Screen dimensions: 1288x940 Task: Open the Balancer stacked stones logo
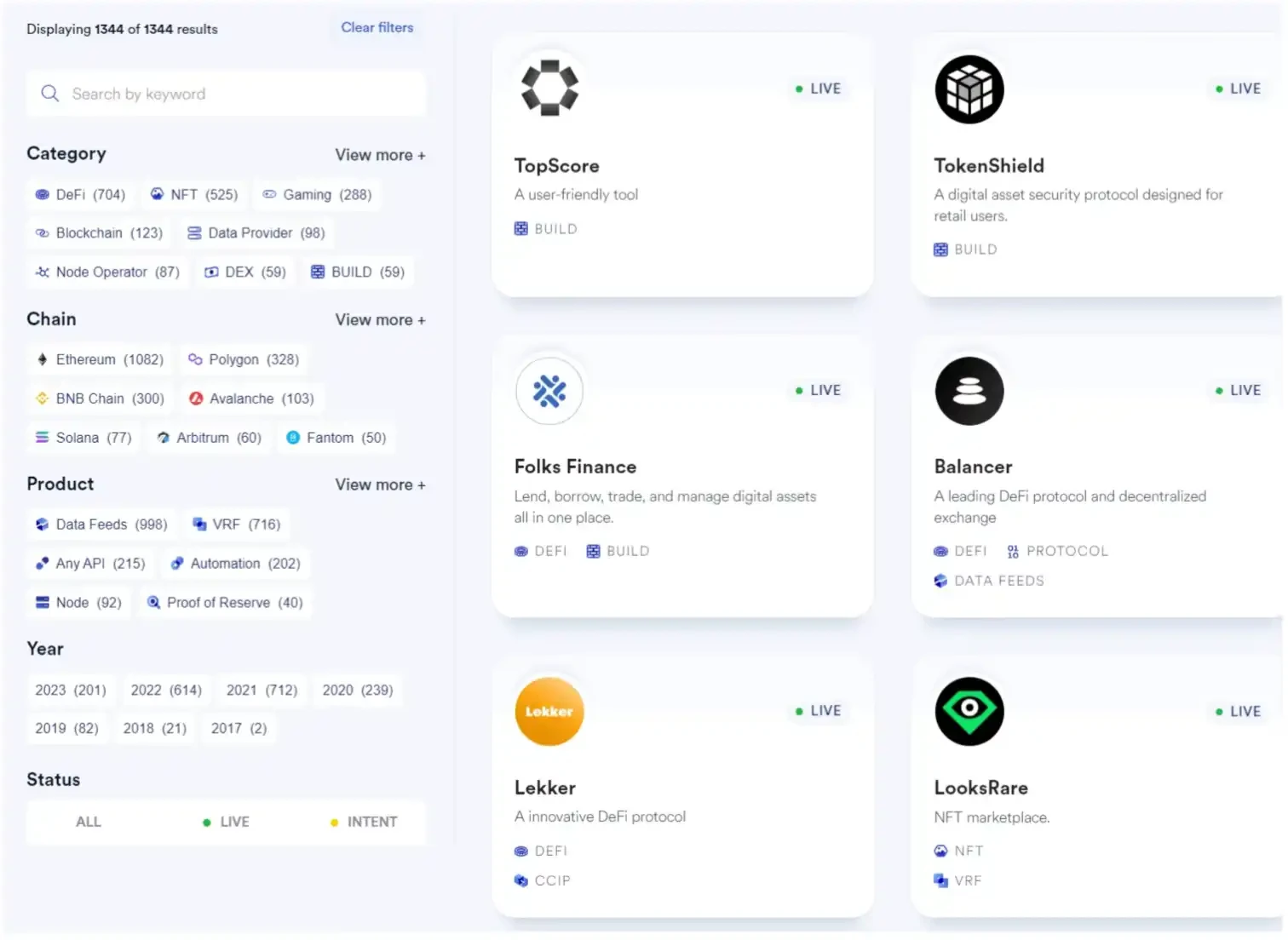(x=969, y=391)
